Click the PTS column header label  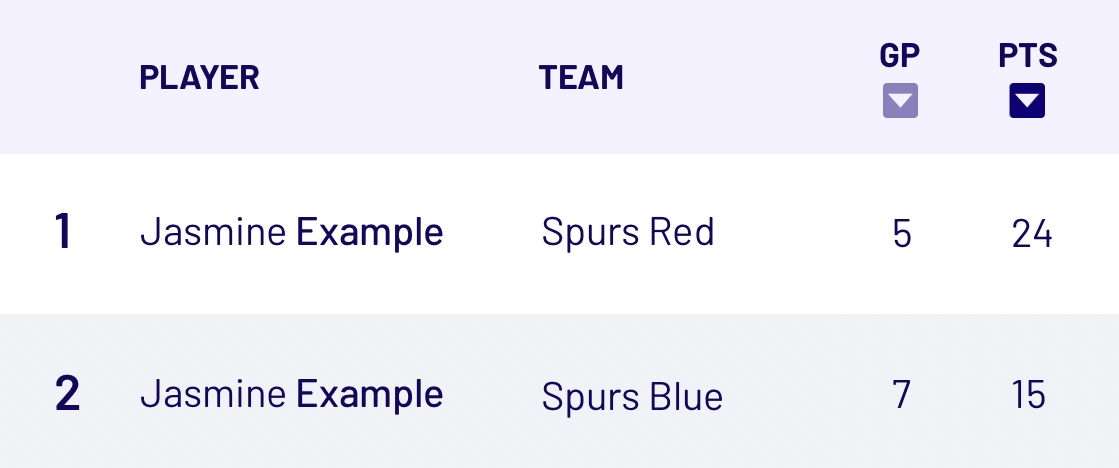coord(1027,56)
